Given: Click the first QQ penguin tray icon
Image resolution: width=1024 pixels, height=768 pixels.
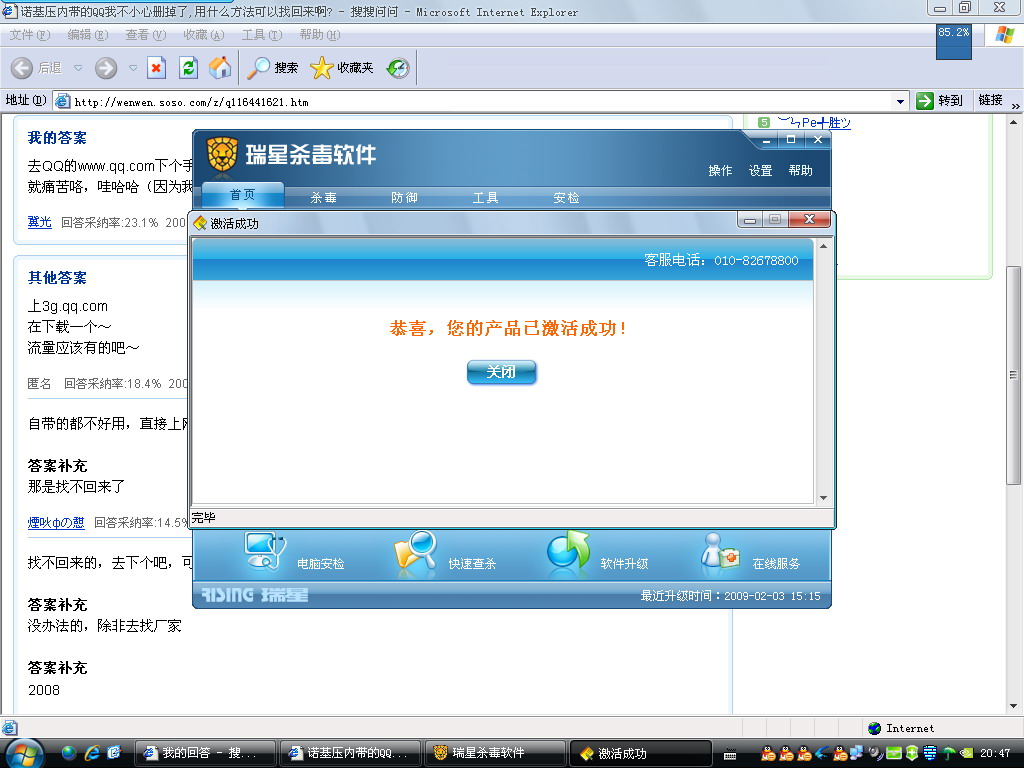Looking at the screenshot, I should [x=769, y=753].
